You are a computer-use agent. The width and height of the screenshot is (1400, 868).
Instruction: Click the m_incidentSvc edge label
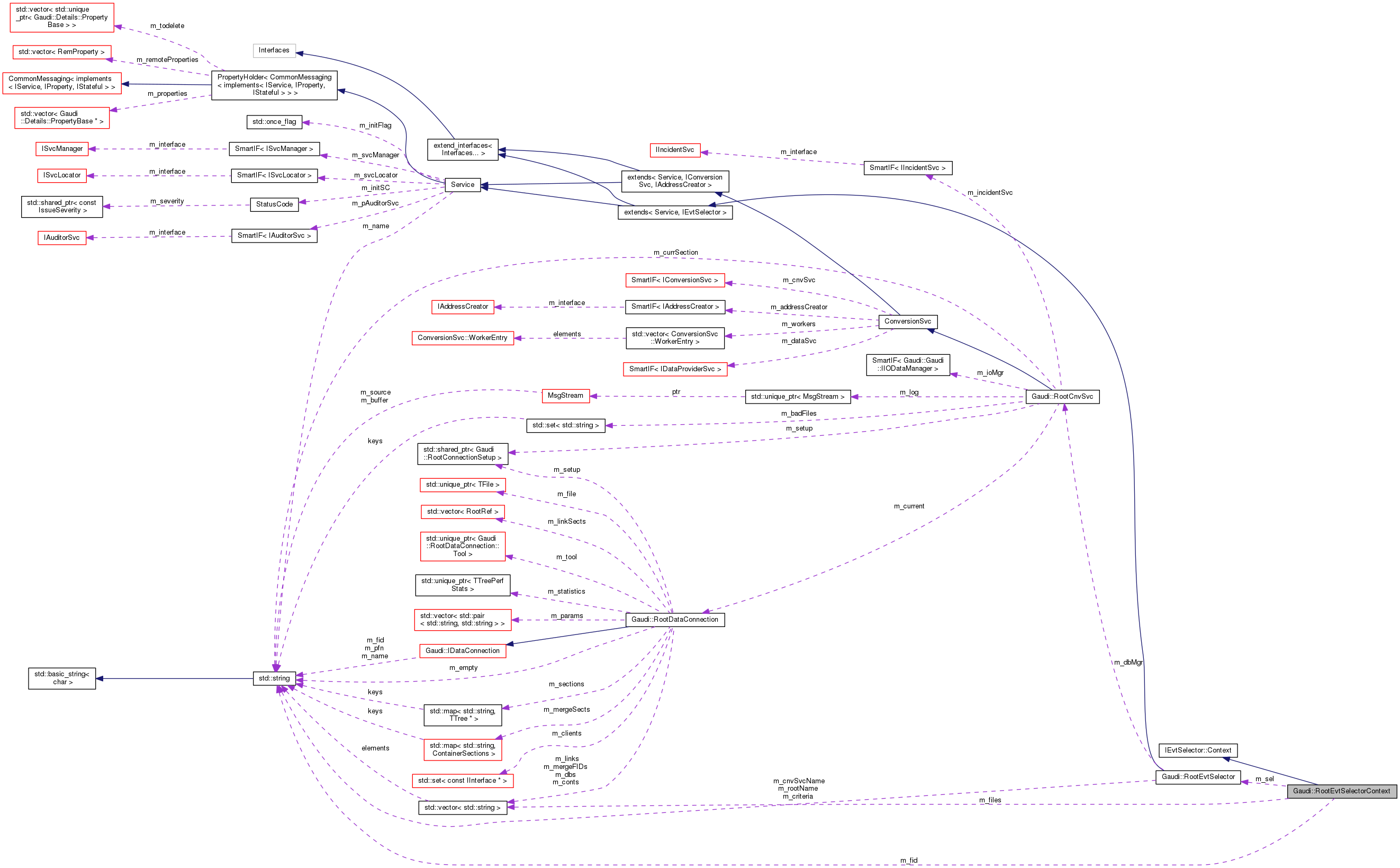pyautogui.click(x=990, y=193)
